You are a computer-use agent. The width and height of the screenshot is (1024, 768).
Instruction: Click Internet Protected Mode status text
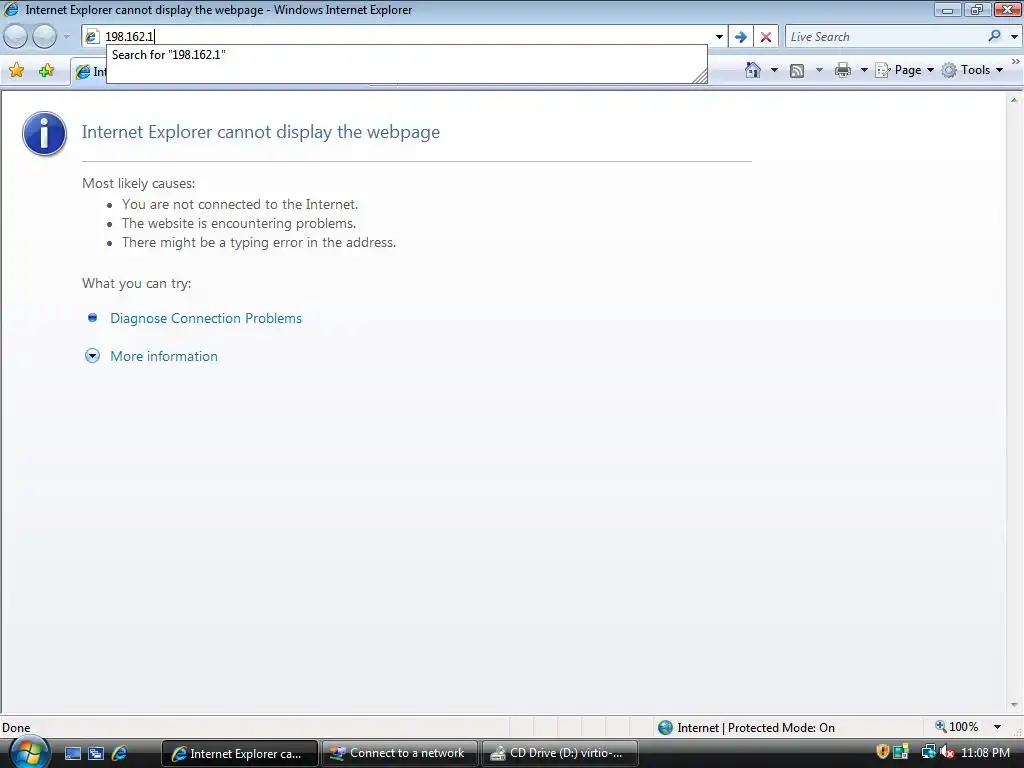pyautogui.click(x=756, y=728)
